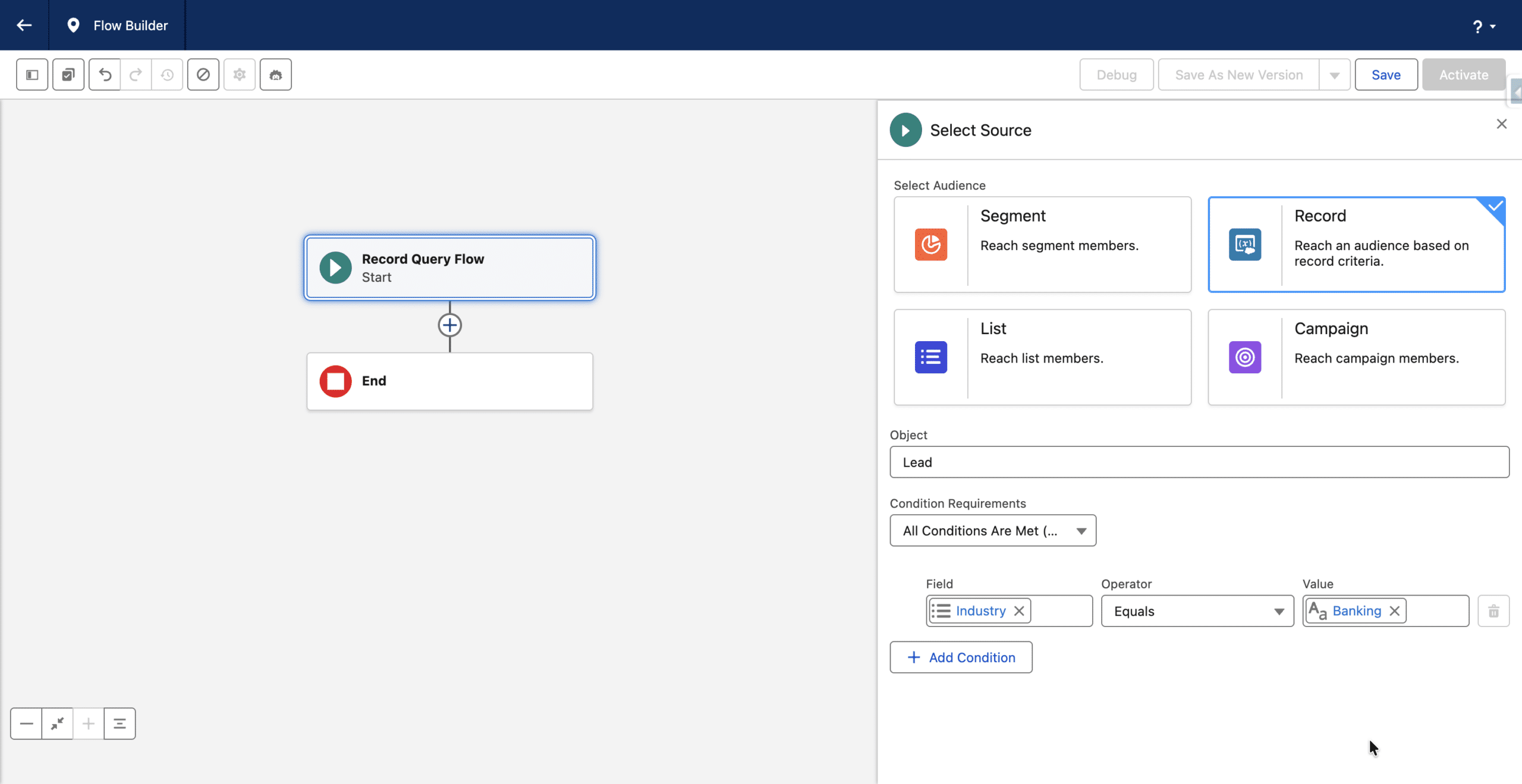
Task: Select the List audience option
Action: (1043, 357)
